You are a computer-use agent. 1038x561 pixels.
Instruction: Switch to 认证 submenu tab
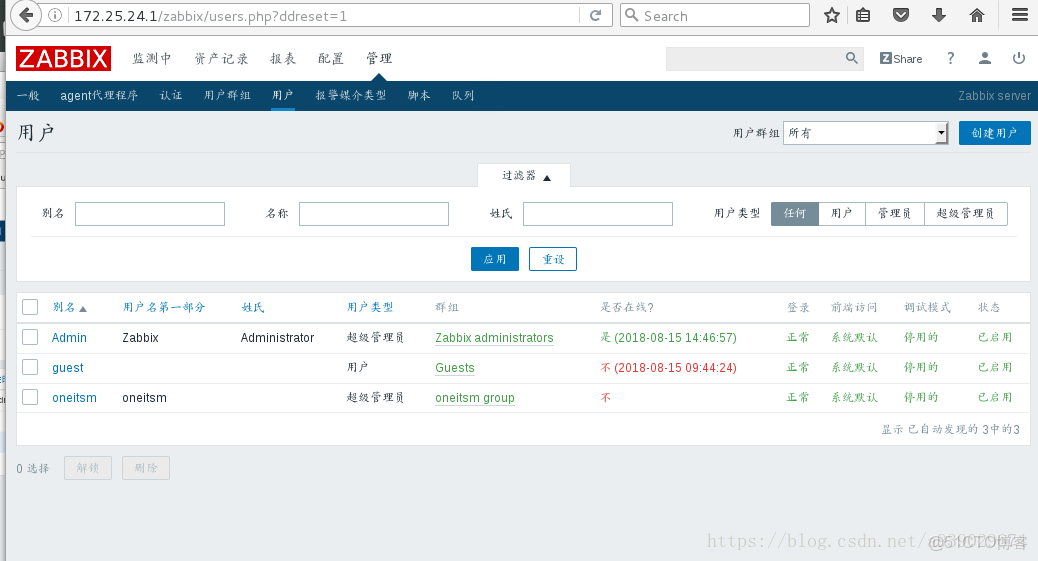click(x=171, y=95)
